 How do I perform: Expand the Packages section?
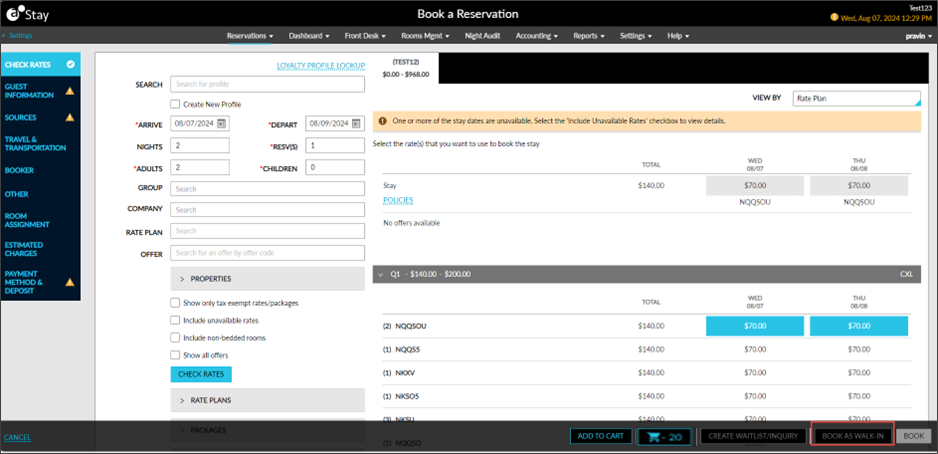point(267,429)
